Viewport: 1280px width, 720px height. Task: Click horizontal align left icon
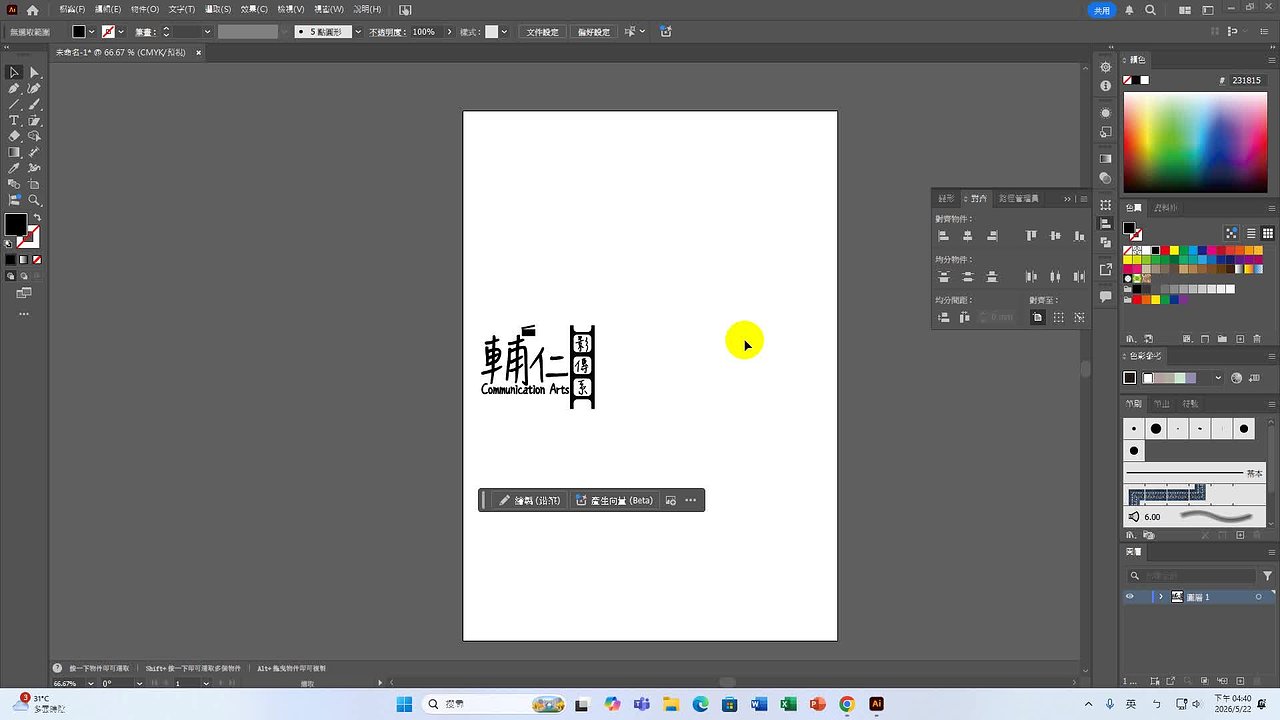click(x=943, y=236)
